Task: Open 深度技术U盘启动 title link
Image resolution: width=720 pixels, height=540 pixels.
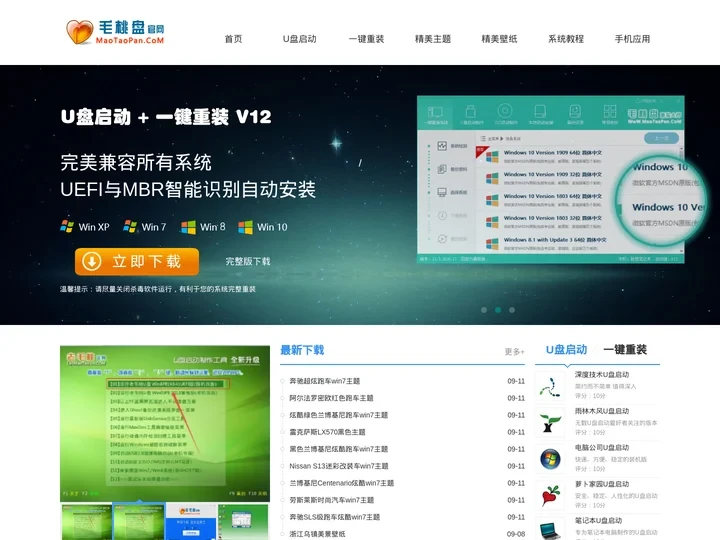Action: point(602,375)
